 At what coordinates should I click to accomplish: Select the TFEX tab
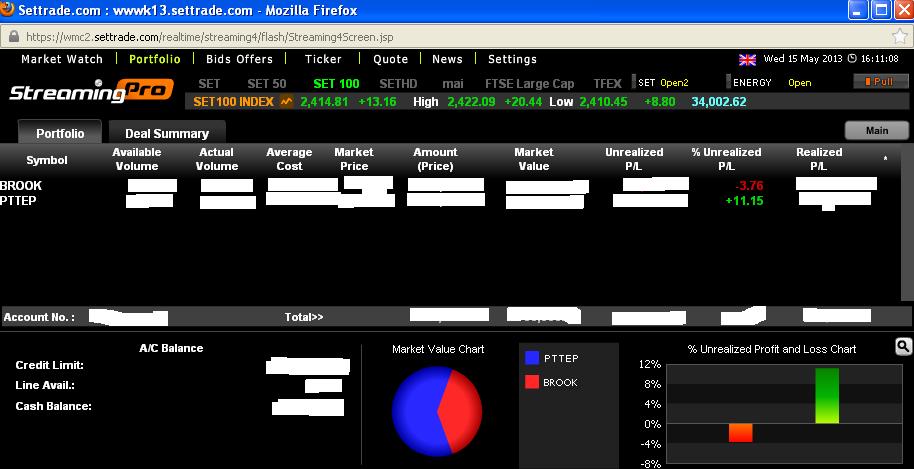607,83
